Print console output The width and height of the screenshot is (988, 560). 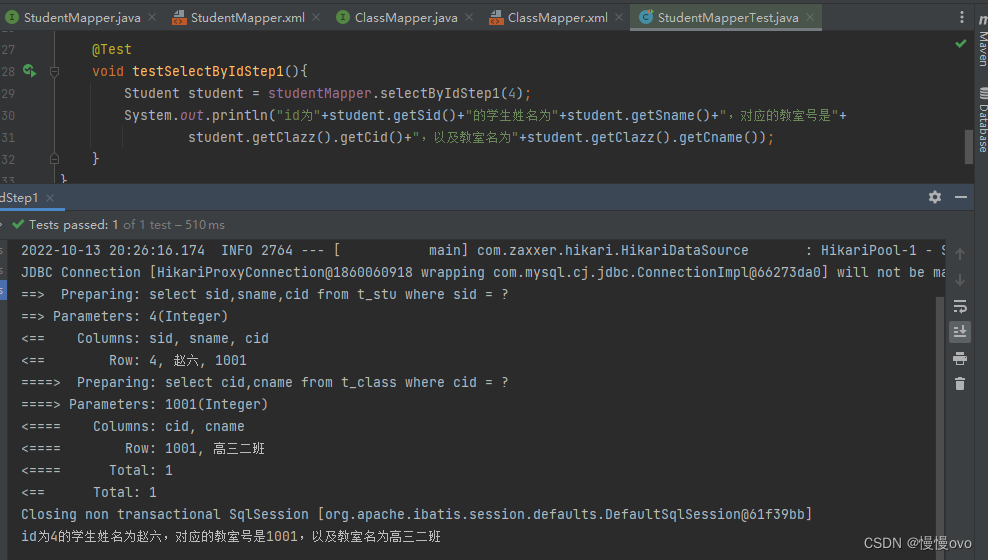tap(960, 358)
